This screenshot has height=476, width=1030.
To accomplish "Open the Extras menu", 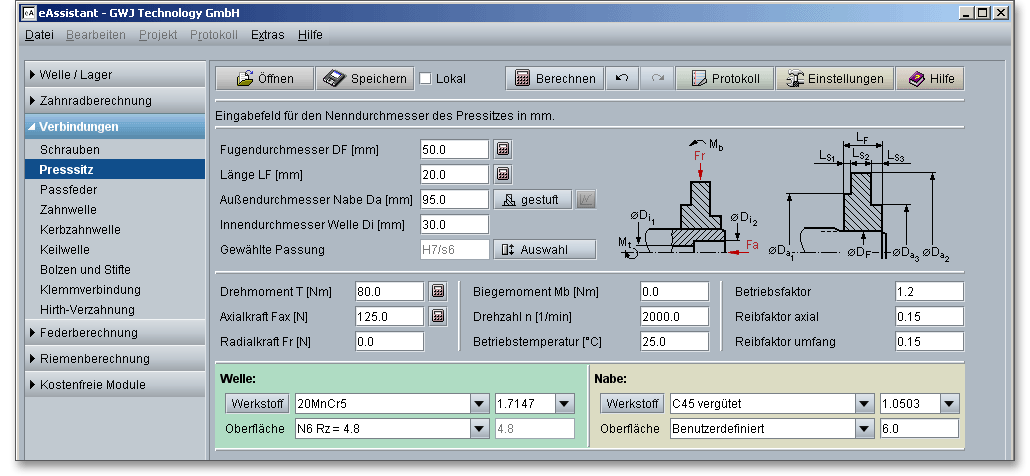I will coord(267,34).
